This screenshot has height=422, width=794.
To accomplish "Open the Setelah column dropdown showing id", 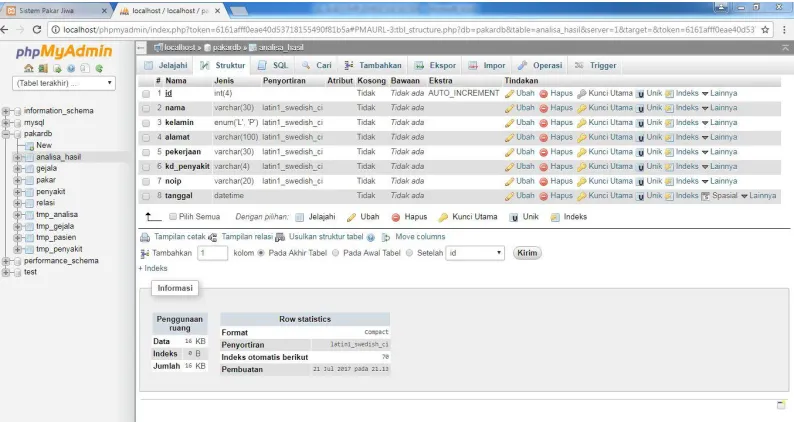I will (475, 253).
